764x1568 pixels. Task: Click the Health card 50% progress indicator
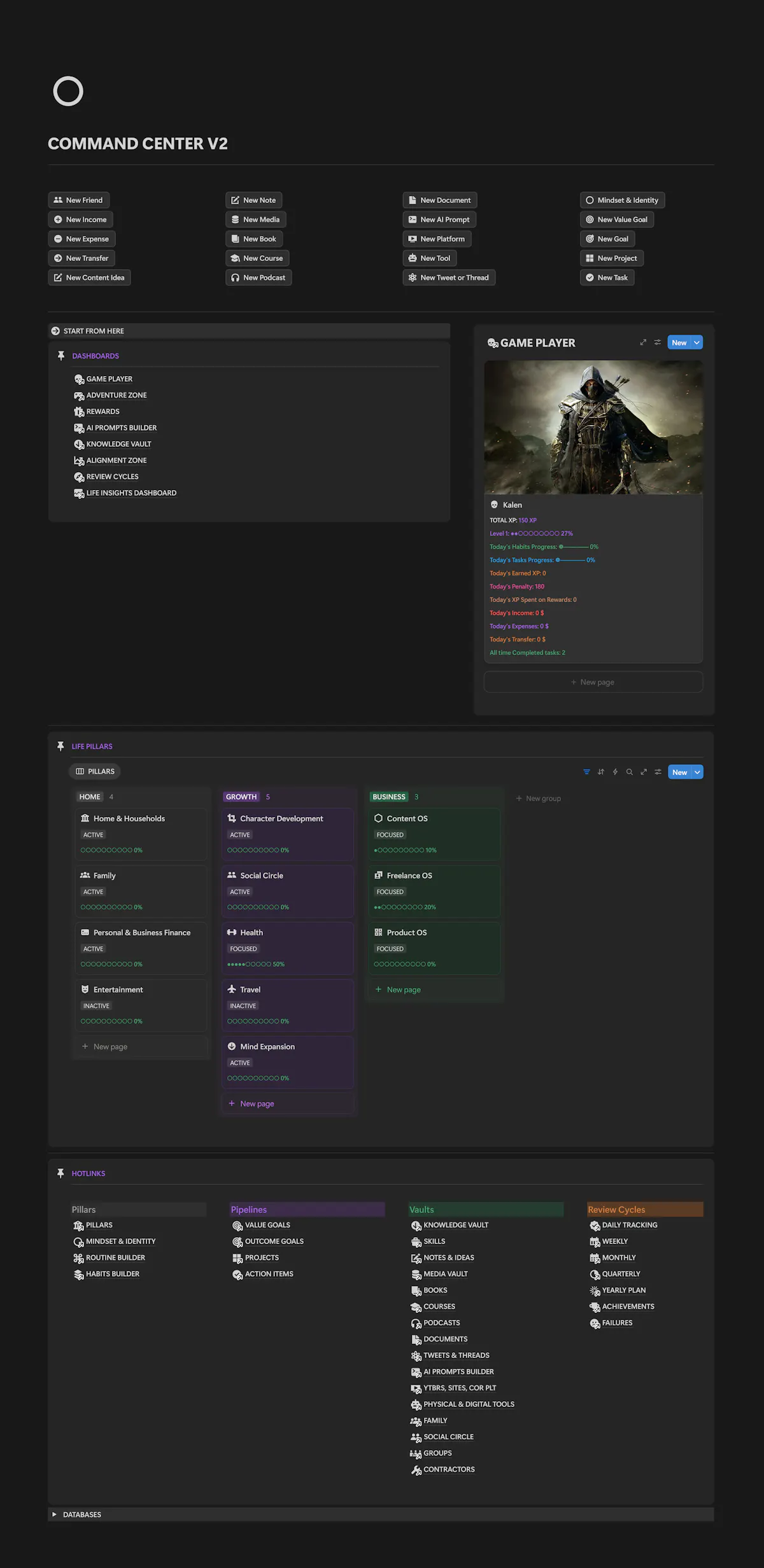(x=256, y=964)
